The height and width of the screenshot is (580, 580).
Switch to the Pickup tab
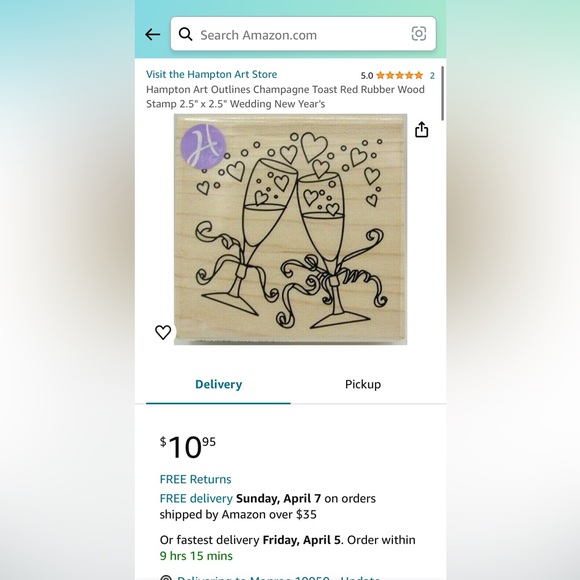[363, 384]
